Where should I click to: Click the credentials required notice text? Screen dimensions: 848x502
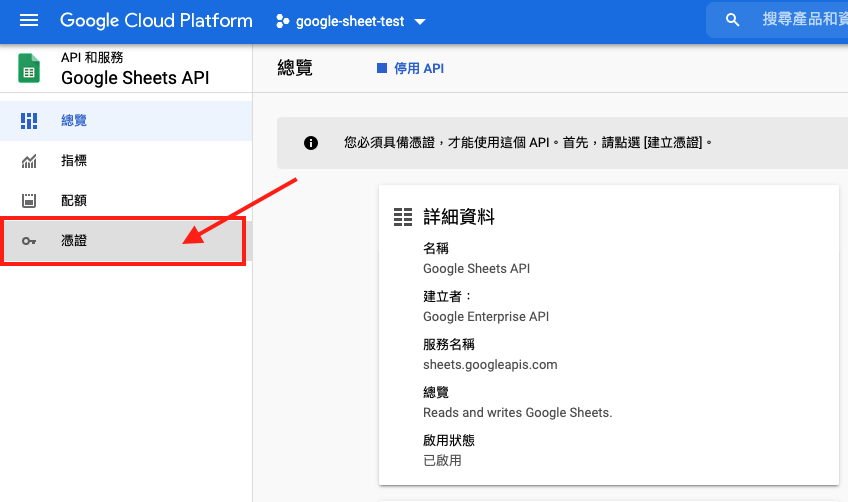(528, 143)
